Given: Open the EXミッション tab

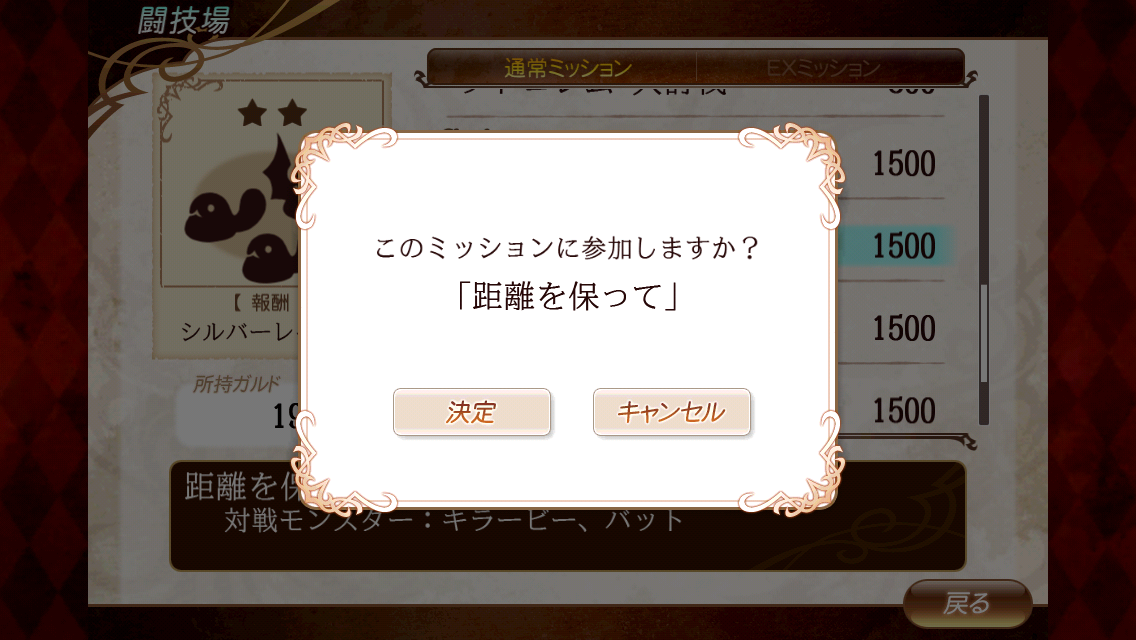Looking at the screenshot, I should [824, 68].
